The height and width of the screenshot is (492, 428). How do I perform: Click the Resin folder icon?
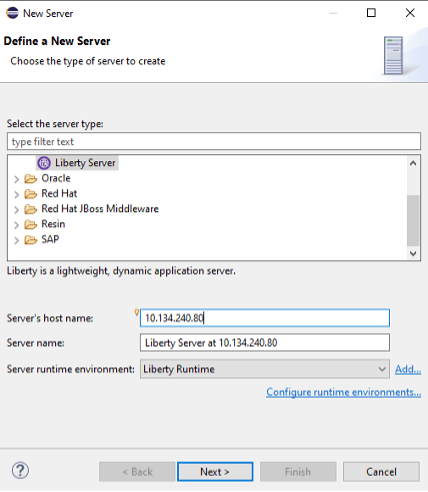coord(31,225)
